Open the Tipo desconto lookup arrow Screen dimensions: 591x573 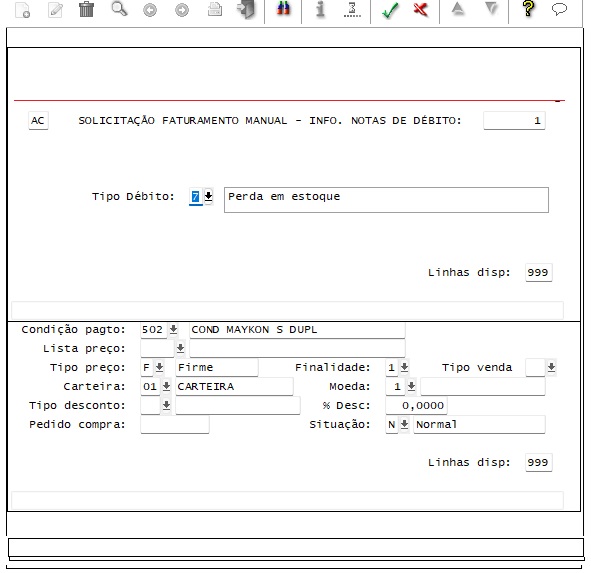point(166,405)
